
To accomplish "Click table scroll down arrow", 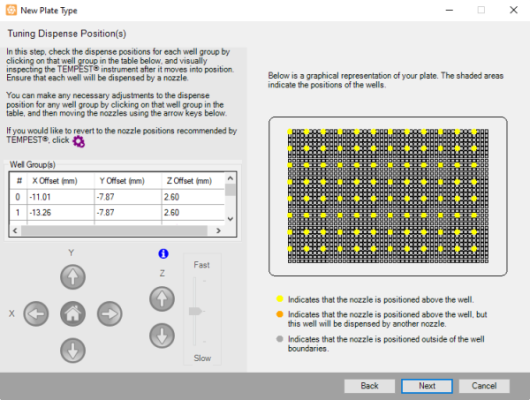I will [x=231, y=219].
